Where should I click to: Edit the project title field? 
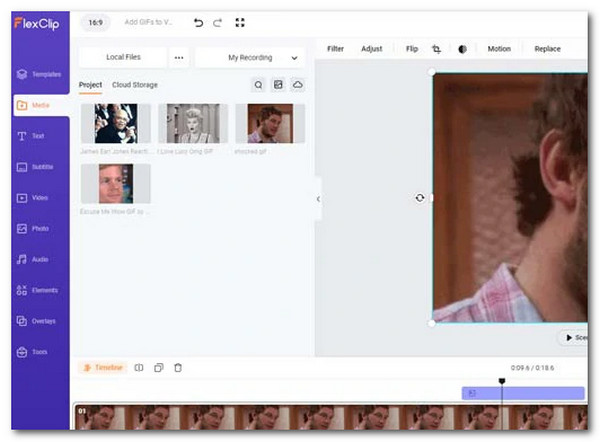click(148, 22)
